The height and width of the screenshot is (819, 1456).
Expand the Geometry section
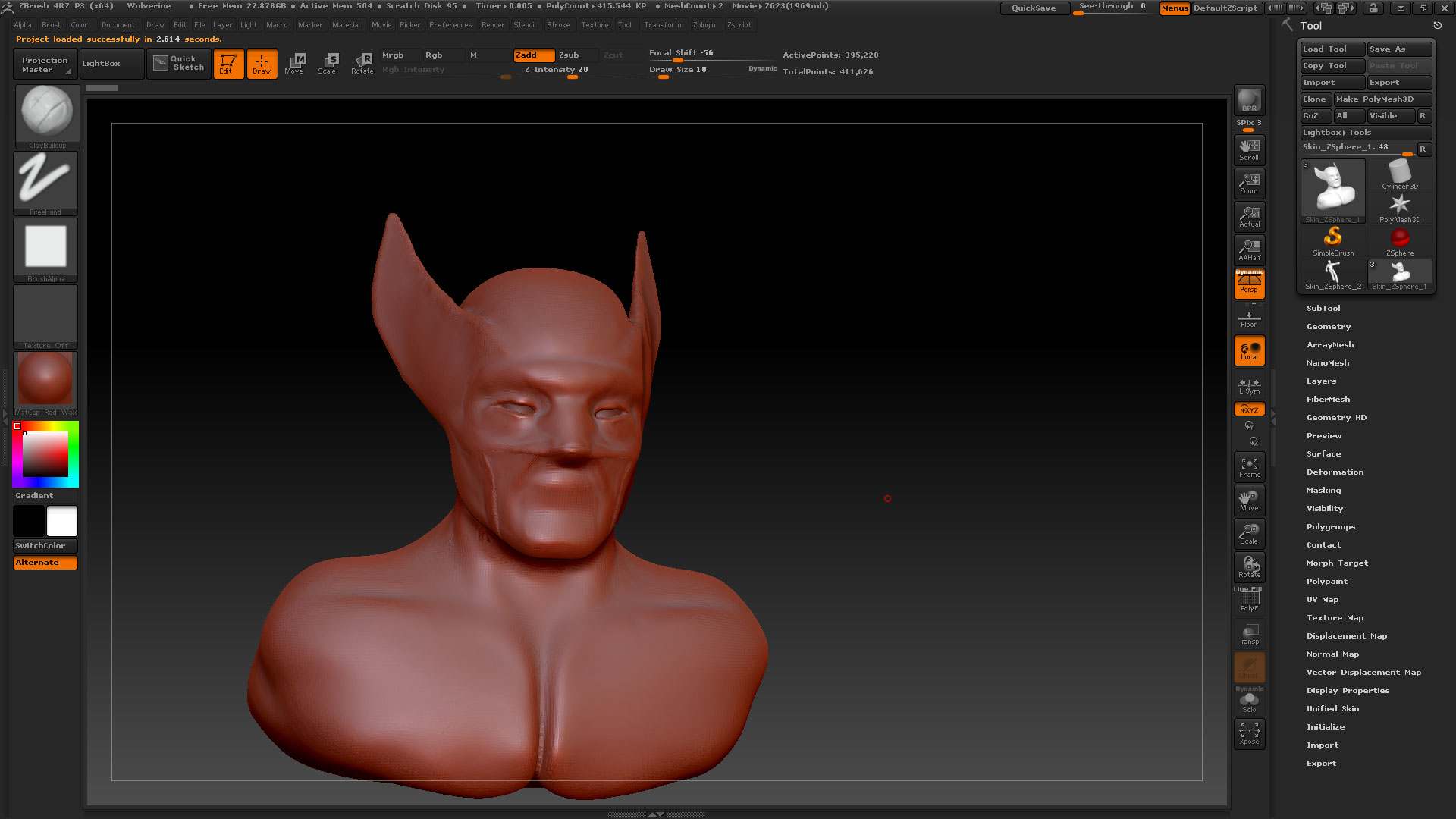click(x=1329, y=327)
